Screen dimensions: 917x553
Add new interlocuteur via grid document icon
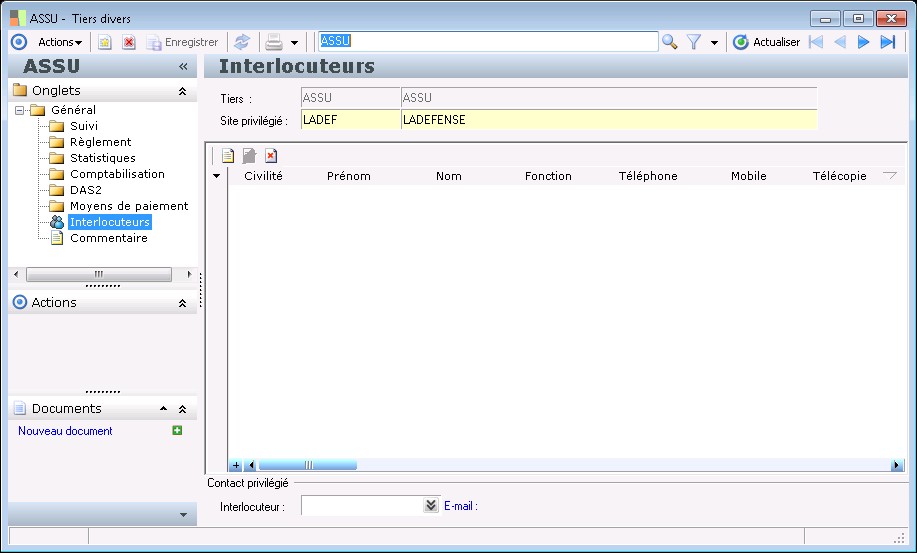point(227,155)
